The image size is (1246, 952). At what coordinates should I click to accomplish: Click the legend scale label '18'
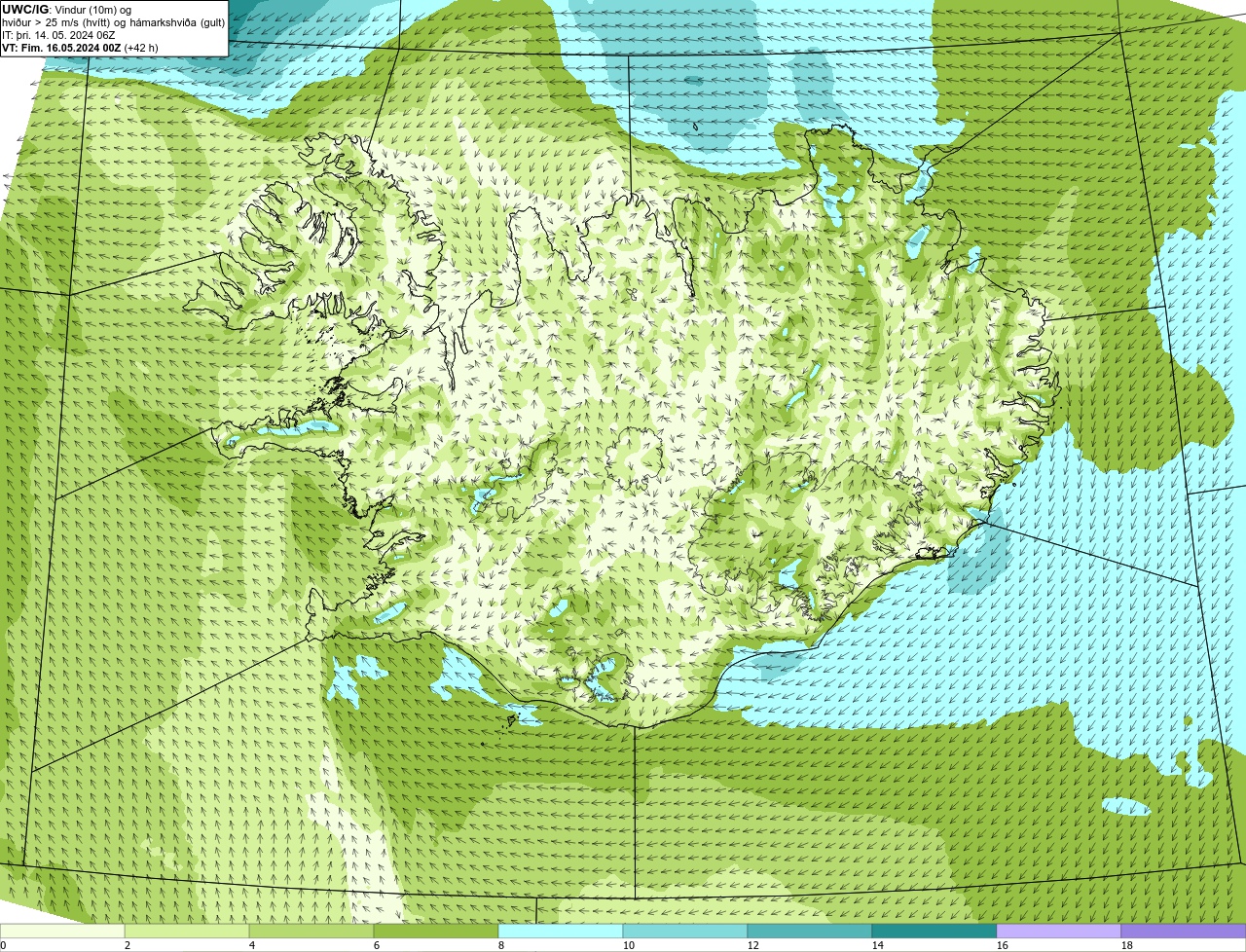[1127, 945]
